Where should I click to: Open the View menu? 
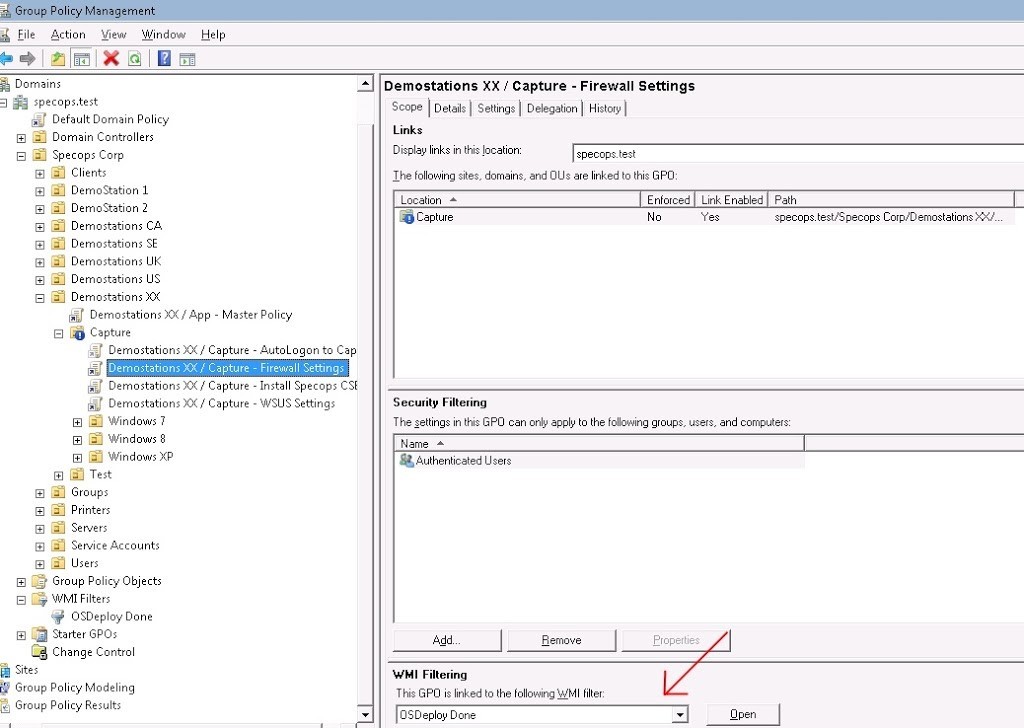point(114,35)
